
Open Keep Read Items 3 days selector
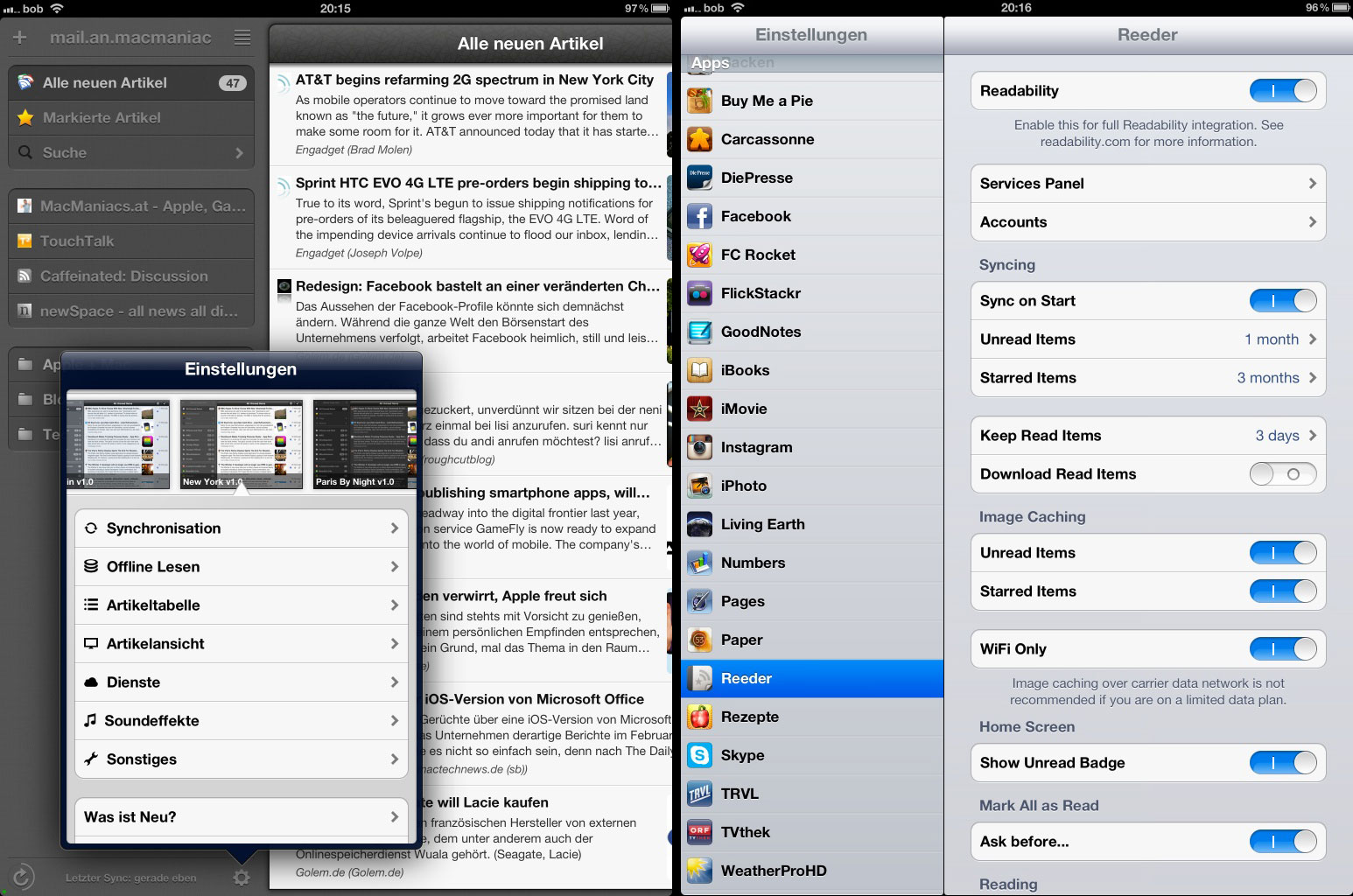(1148, 436)
